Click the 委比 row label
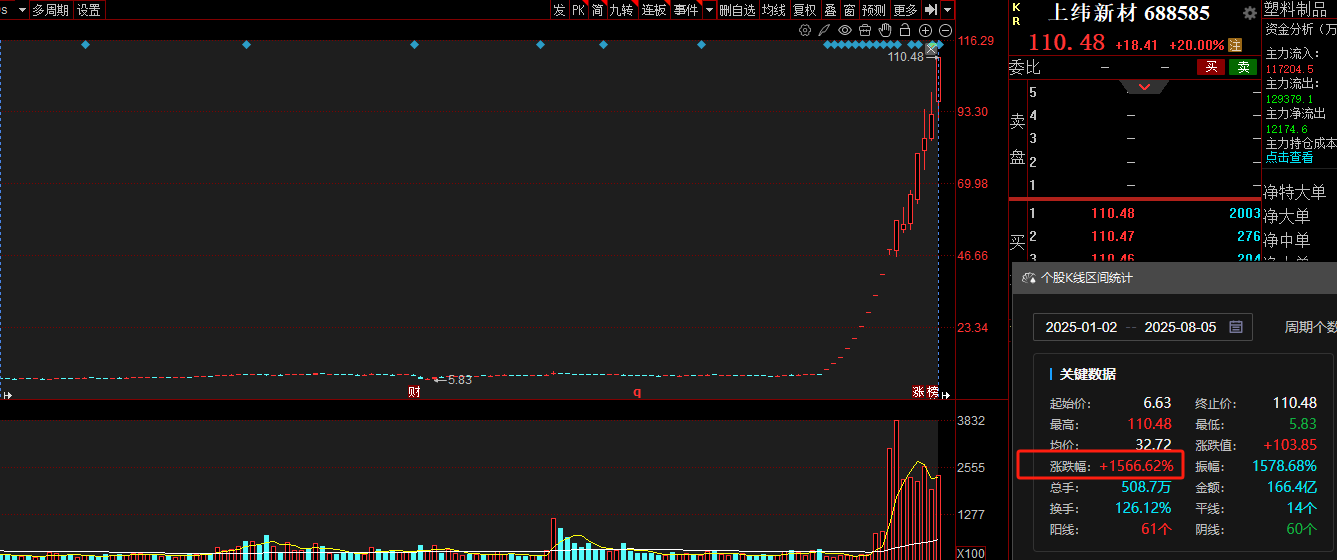 1024,67
